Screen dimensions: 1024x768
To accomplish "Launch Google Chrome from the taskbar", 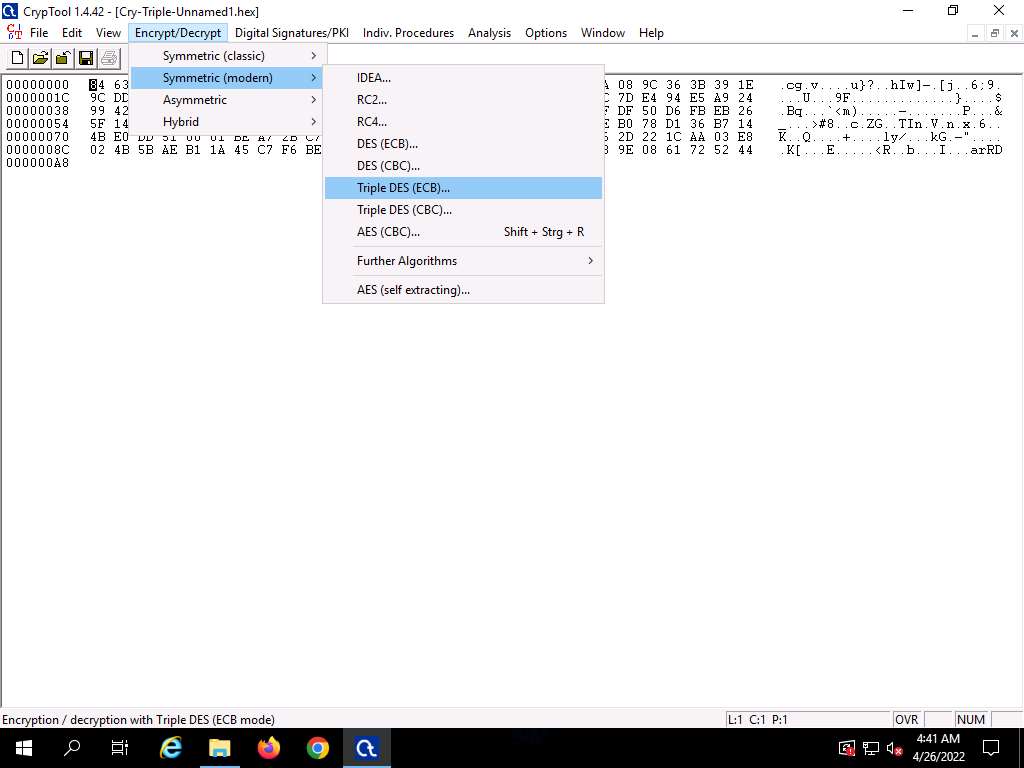I will click(318, 747).
